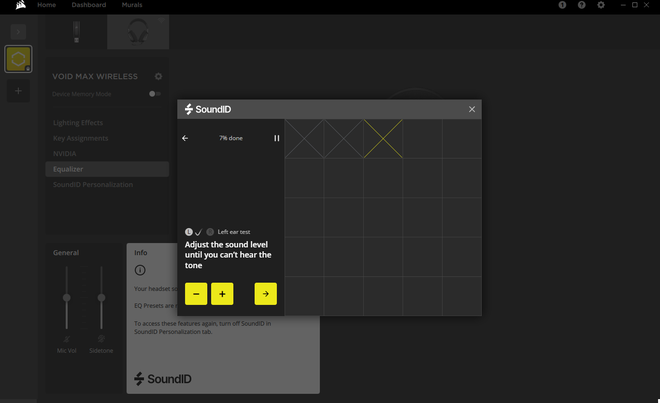
Task: Click the Corsair logo
Action: [16, 5]
